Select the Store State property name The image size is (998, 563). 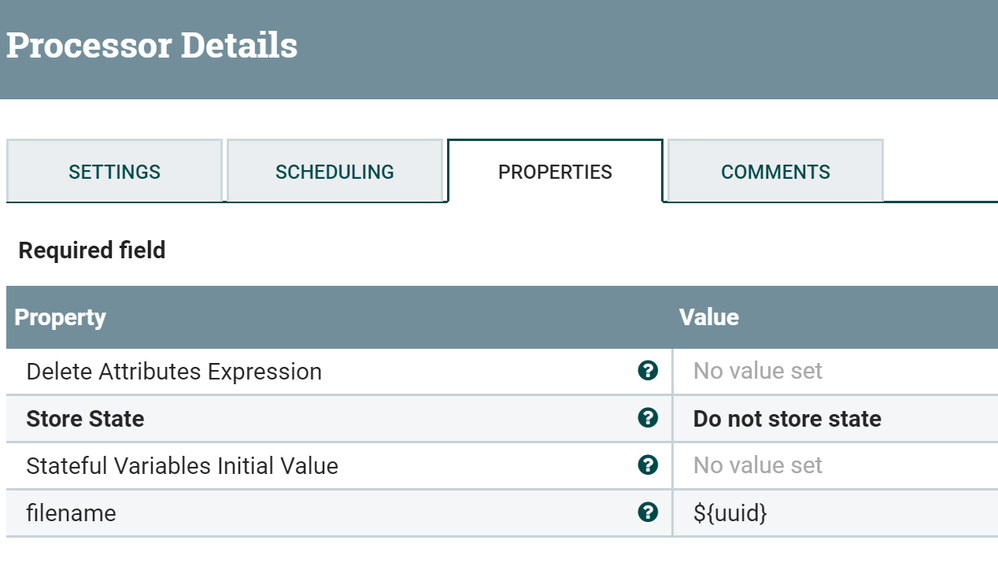point(85,419)
